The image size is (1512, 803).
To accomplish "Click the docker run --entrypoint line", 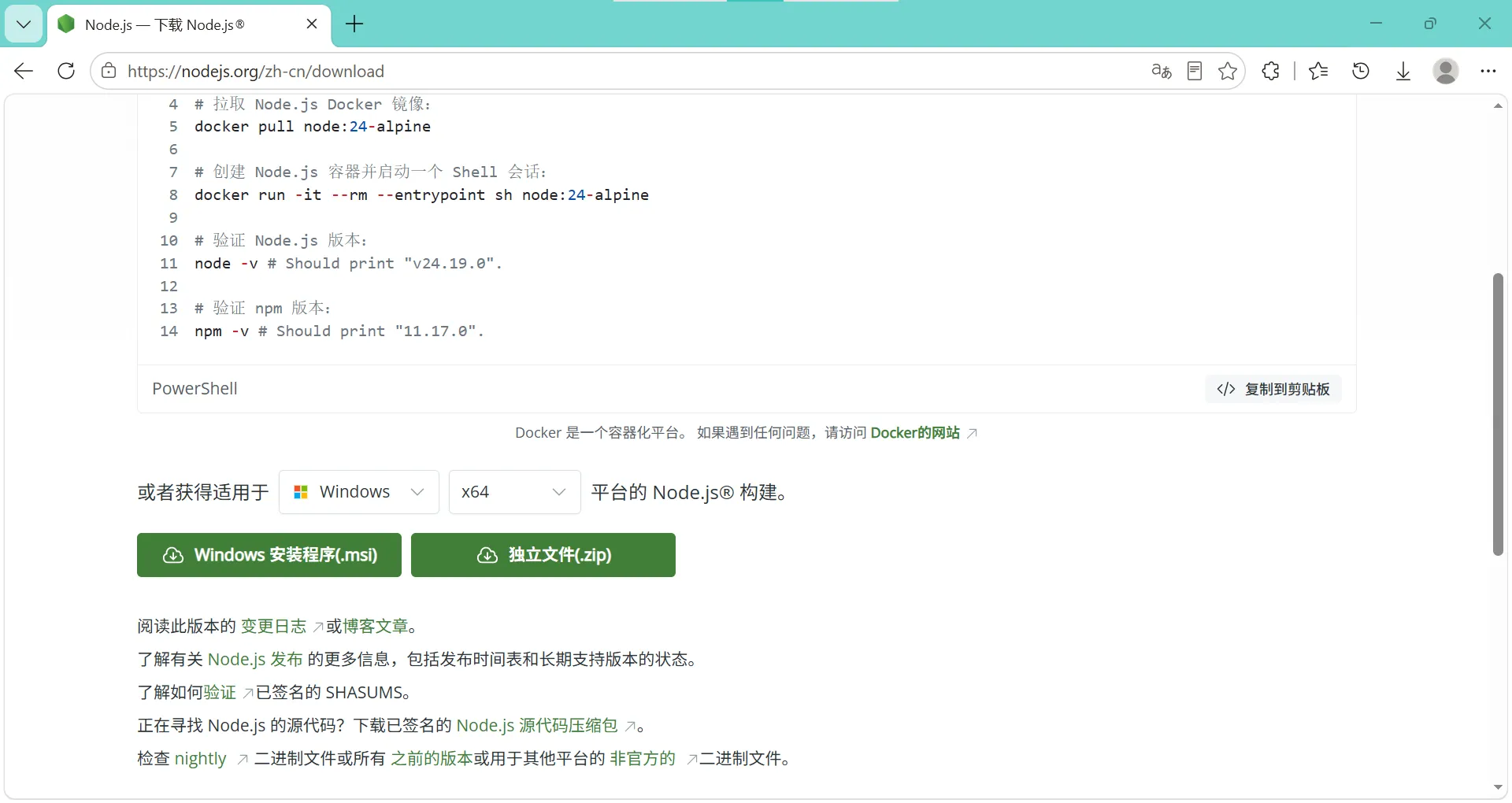I will click(x=421, y=195).
